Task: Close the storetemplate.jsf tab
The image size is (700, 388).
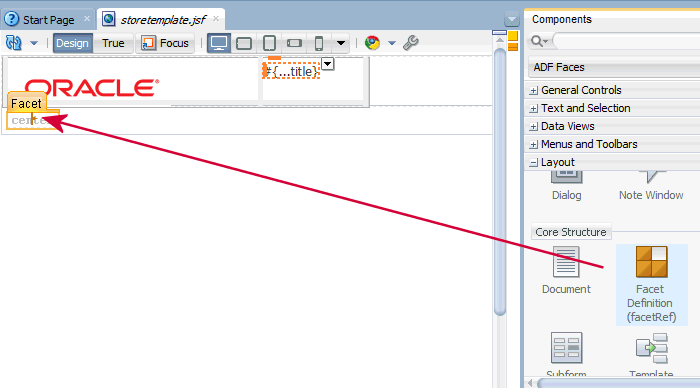Action: (216, 19)
